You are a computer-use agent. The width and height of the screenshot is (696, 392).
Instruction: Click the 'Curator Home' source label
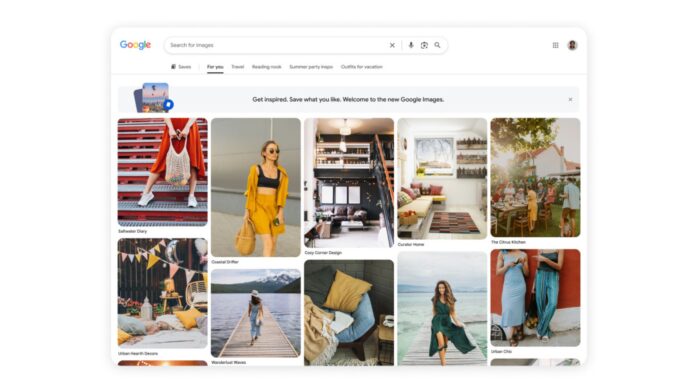point(411,244)
